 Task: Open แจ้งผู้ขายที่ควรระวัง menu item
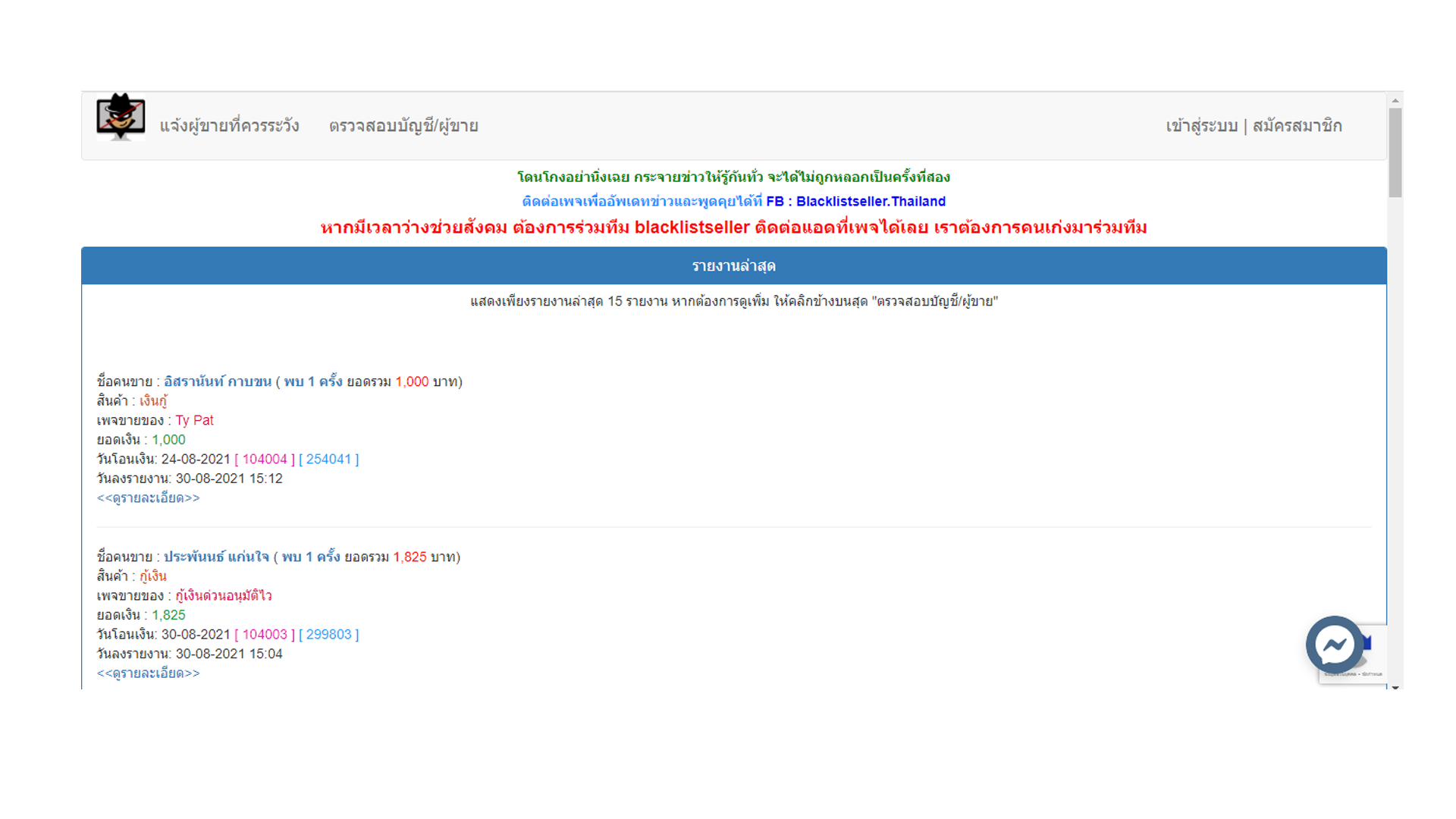(x=229, y=126)
